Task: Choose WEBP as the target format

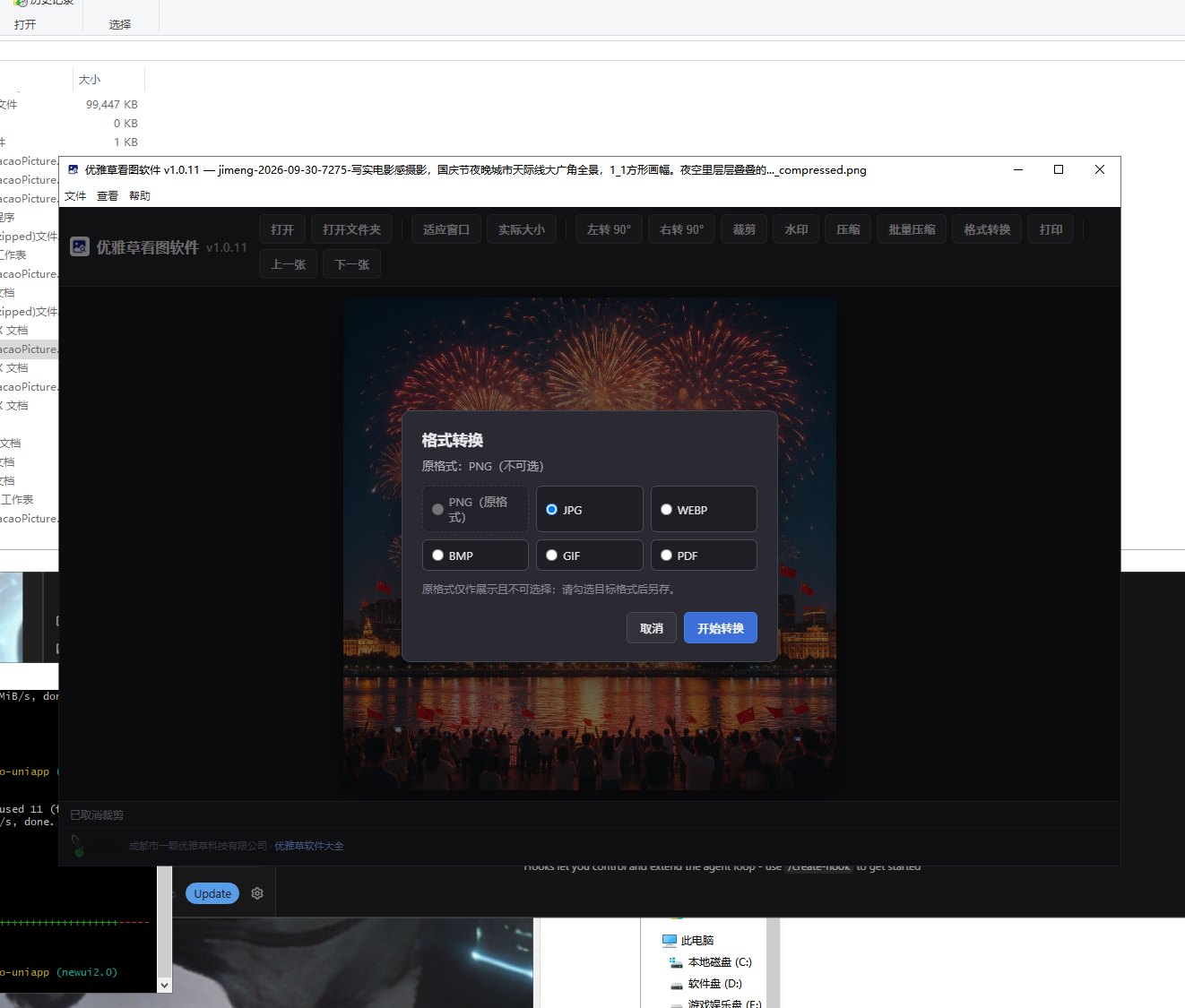Action: [666, 509]
